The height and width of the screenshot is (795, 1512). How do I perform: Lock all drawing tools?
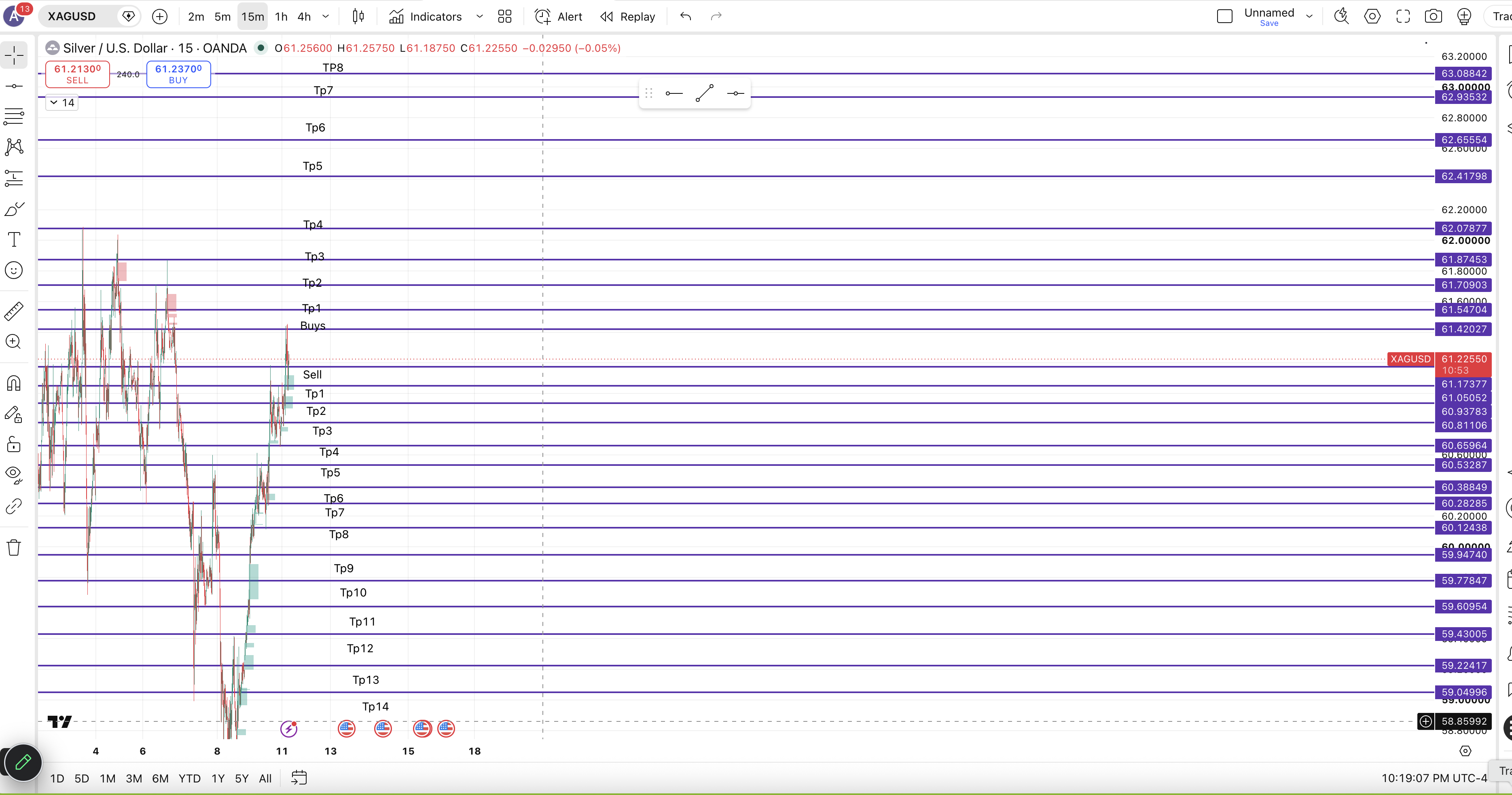pos(14,445)
